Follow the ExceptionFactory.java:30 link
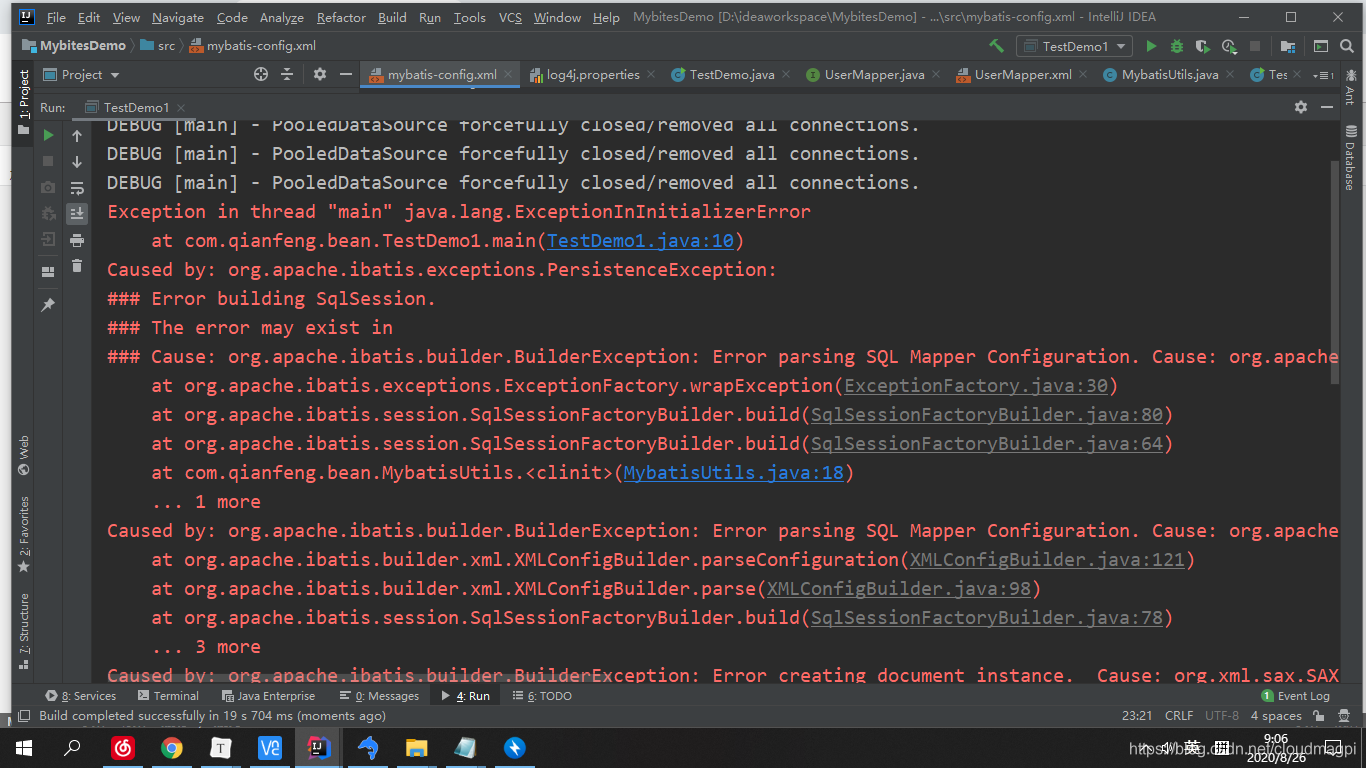This screenshot has height=768, width=1366. pyautogui.click(x=976, y=385)
